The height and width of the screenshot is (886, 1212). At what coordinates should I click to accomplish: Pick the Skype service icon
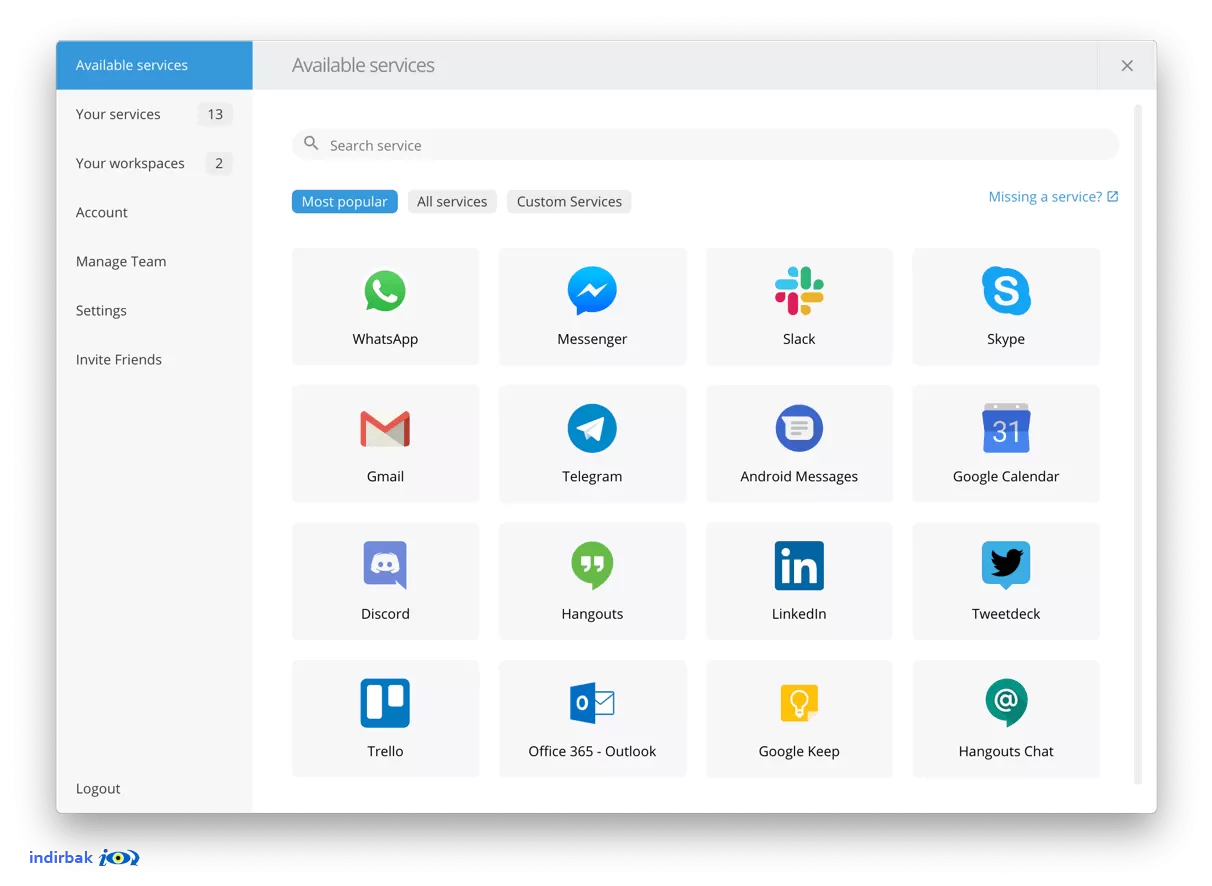(x=1006, y=291)
